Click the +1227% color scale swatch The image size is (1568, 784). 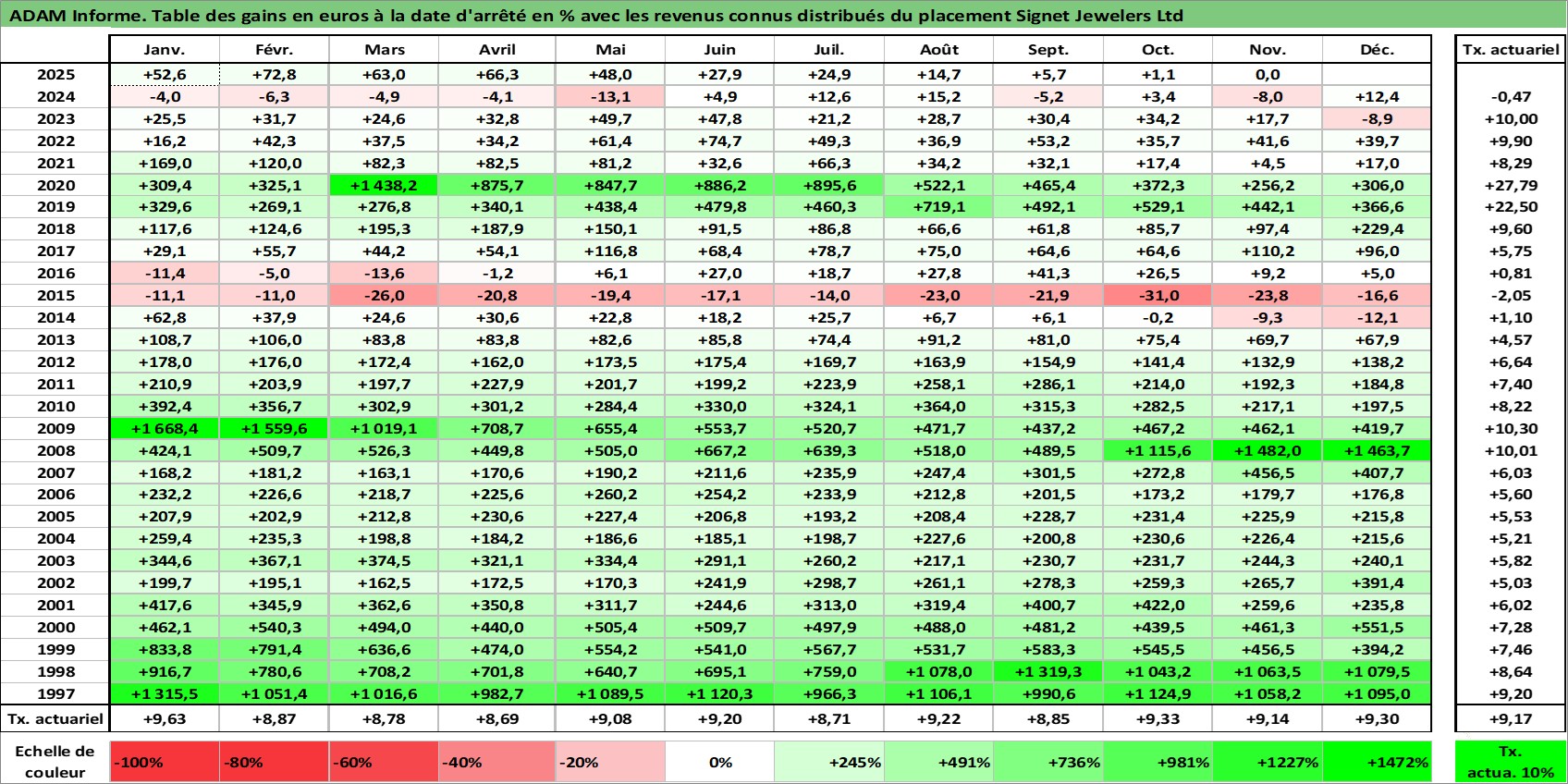tap(1268, 762)
